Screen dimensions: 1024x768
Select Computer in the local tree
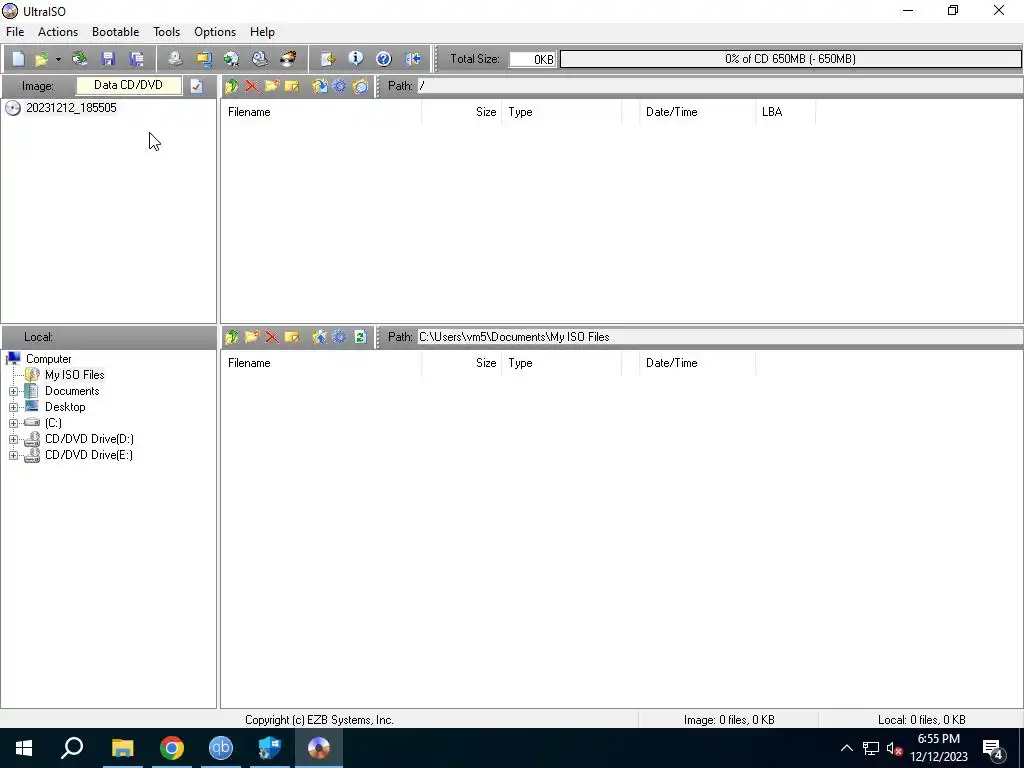[48, 359]
